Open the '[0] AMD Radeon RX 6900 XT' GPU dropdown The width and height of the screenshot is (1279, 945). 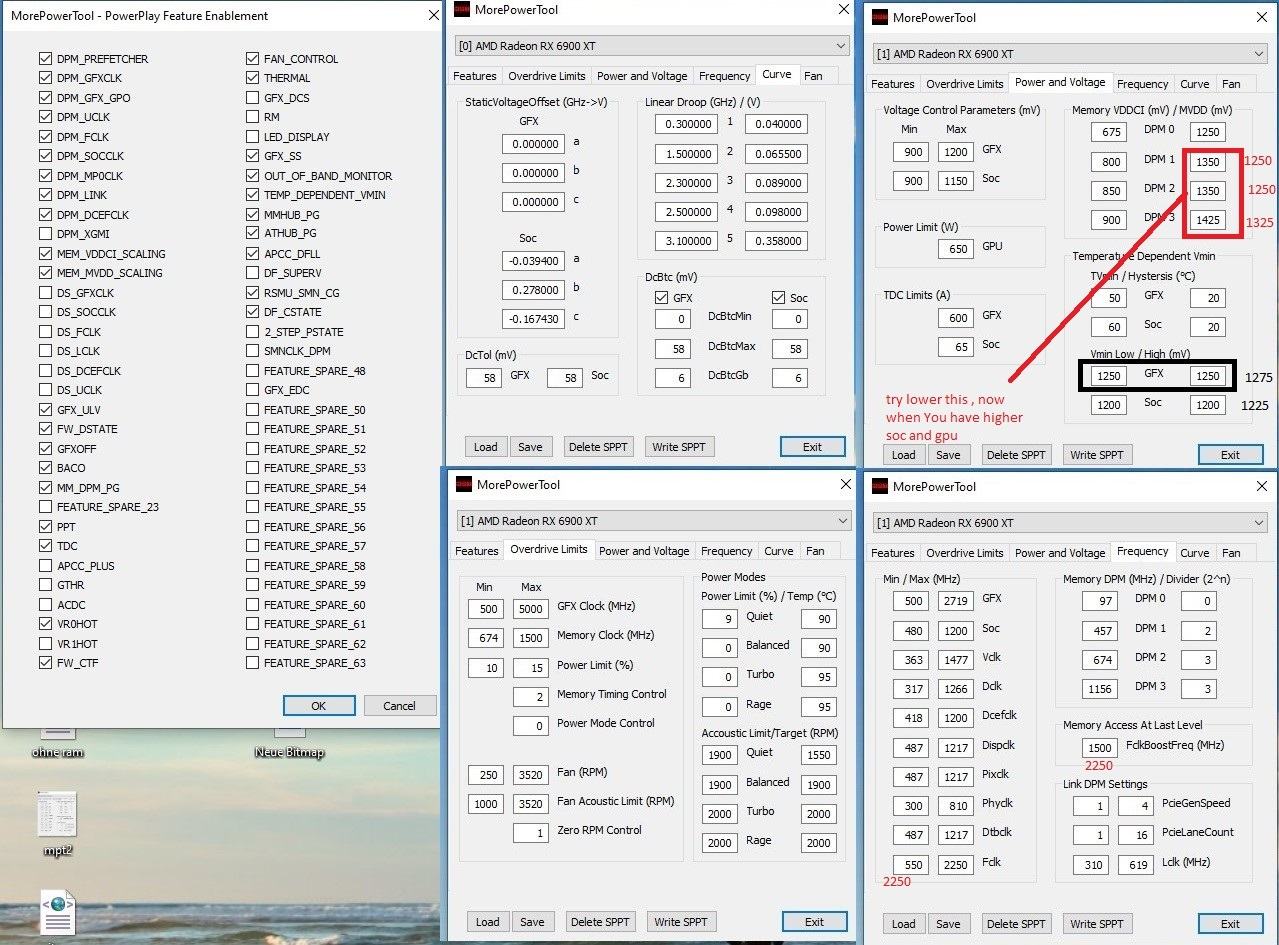[651, 46]
